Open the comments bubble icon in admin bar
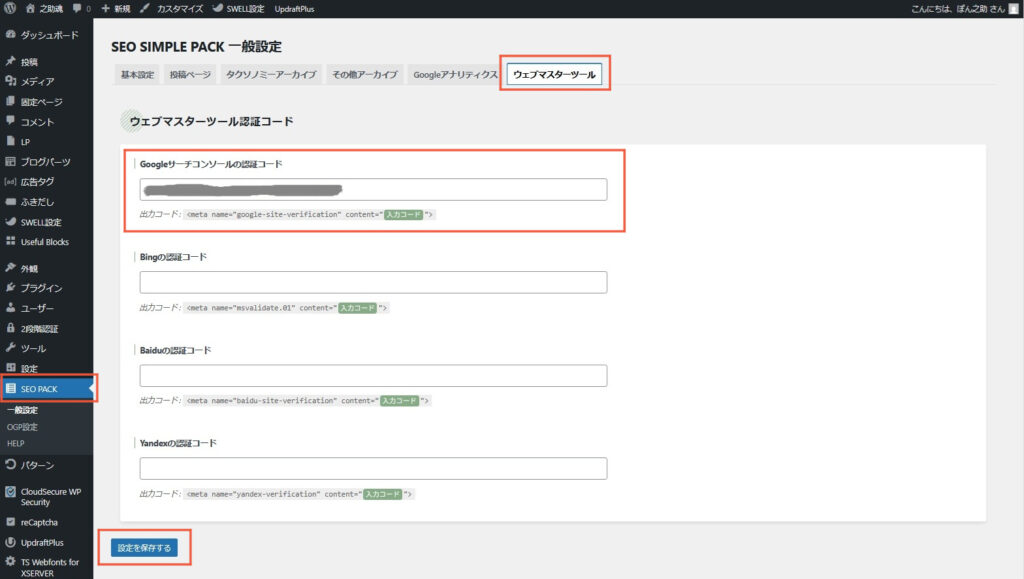This screenshot has width=1024, height=579. click(x=78, y=8)
